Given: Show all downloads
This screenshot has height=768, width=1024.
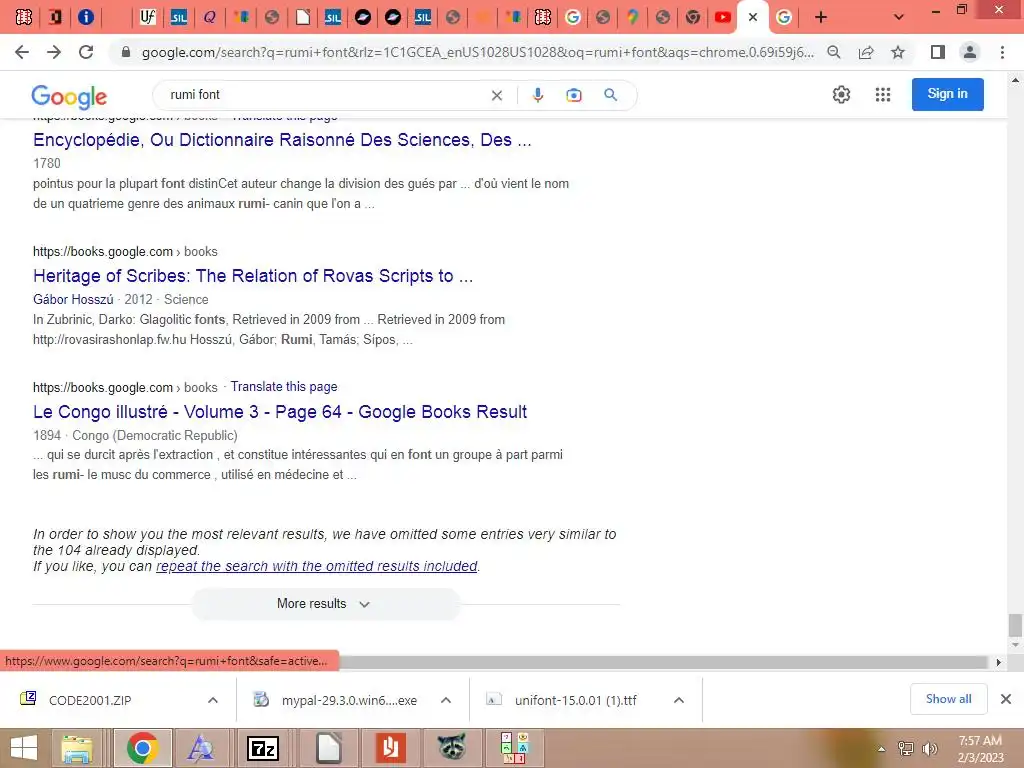Looking at the screenshot, I should [x=948, y=699].
